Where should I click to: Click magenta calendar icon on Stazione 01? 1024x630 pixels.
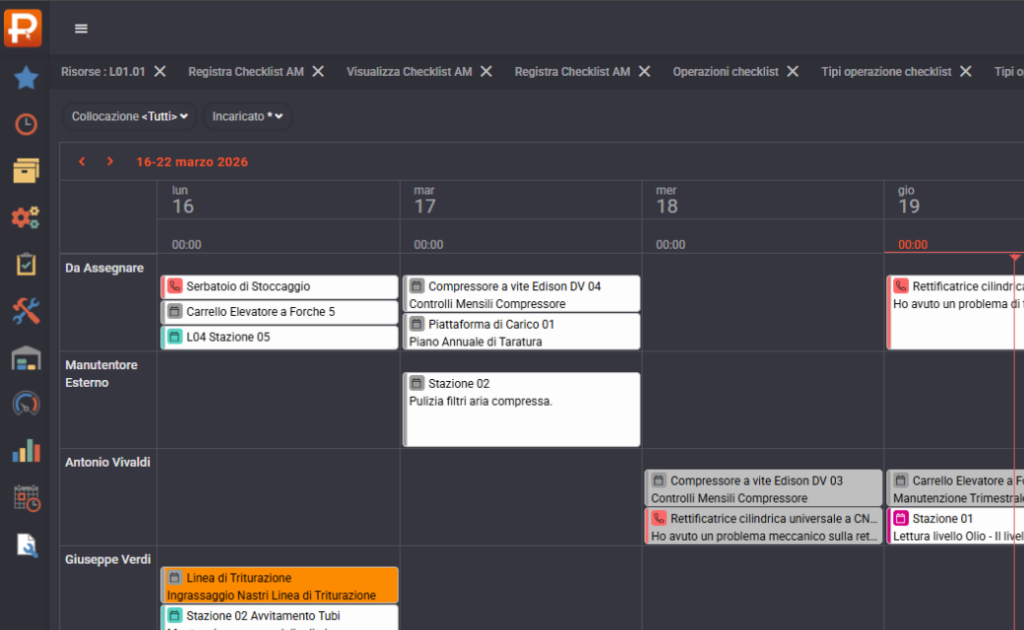901,518
